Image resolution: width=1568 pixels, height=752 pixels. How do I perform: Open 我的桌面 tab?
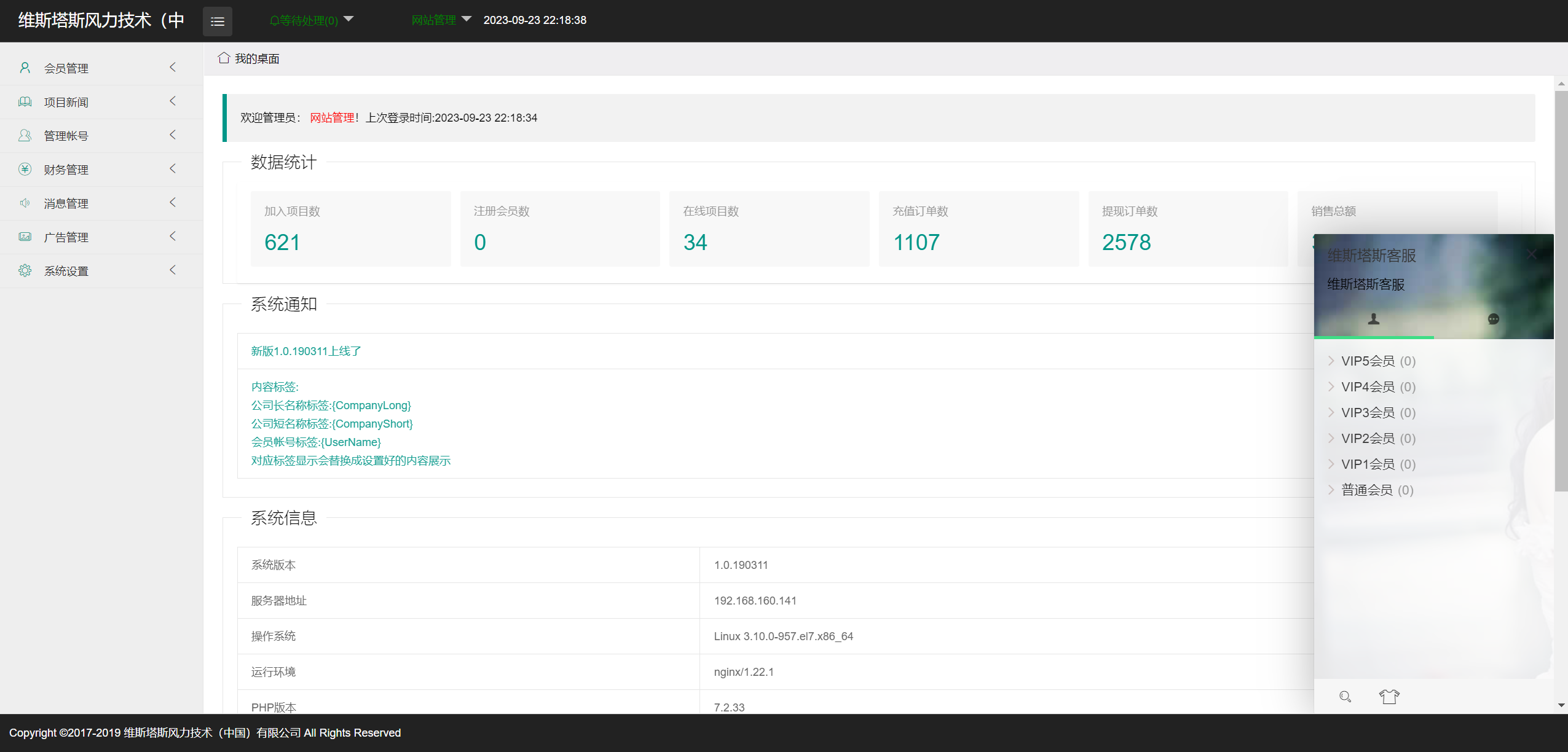[257, 58]
